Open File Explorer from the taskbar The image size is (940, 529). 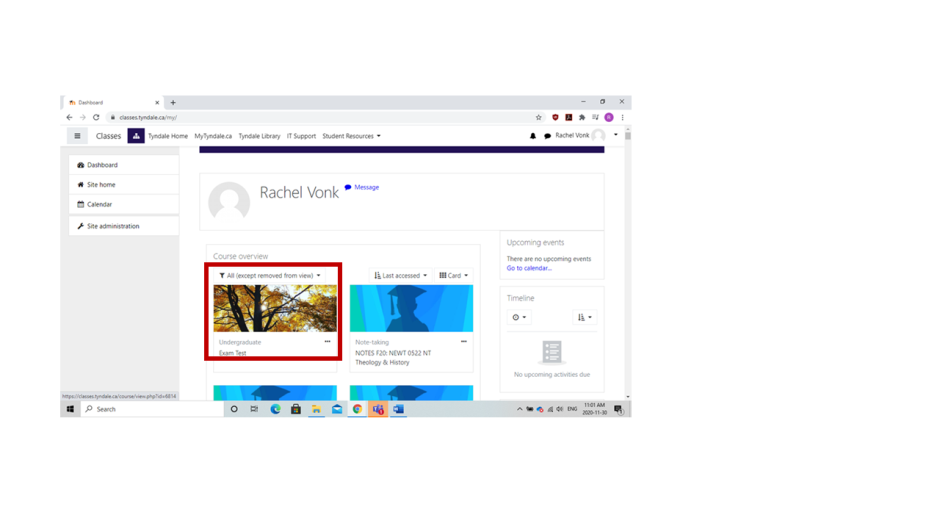[316, 409]
